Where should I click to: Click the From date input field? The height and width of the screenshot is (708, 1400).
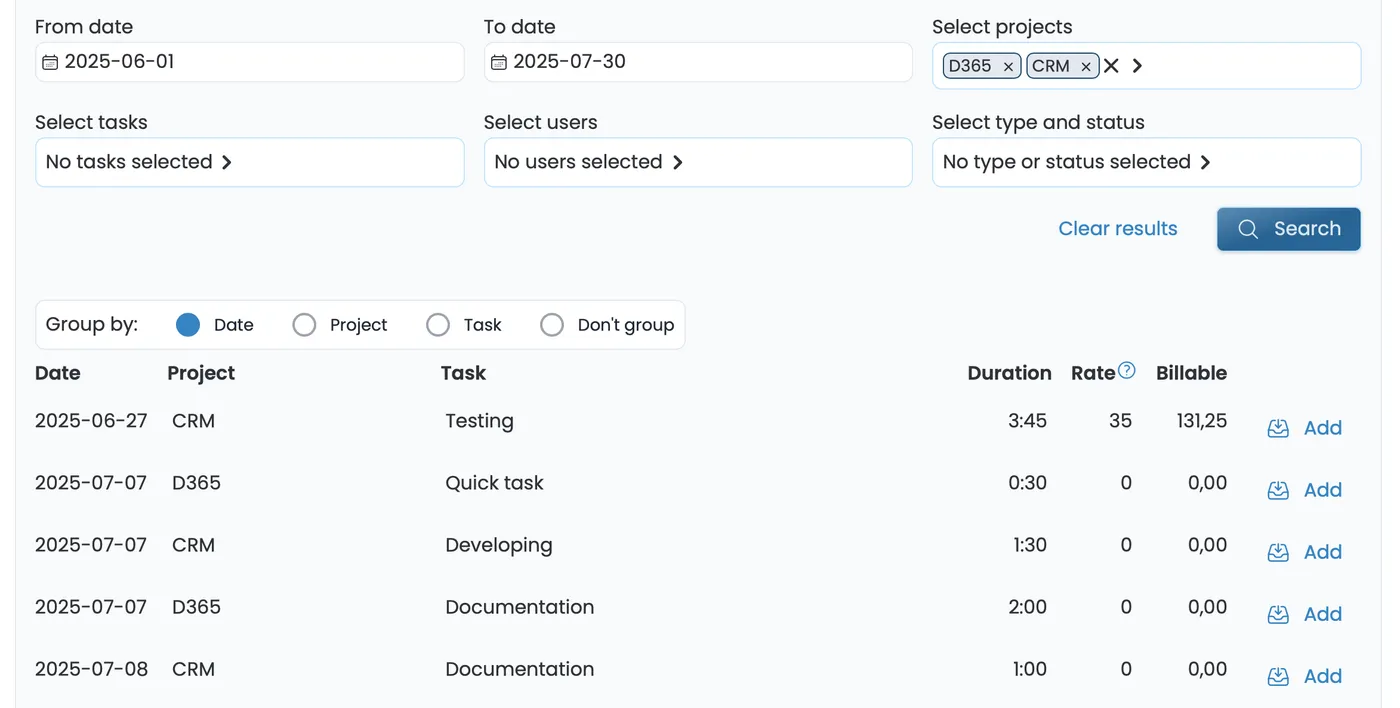[x=250, y=62]
